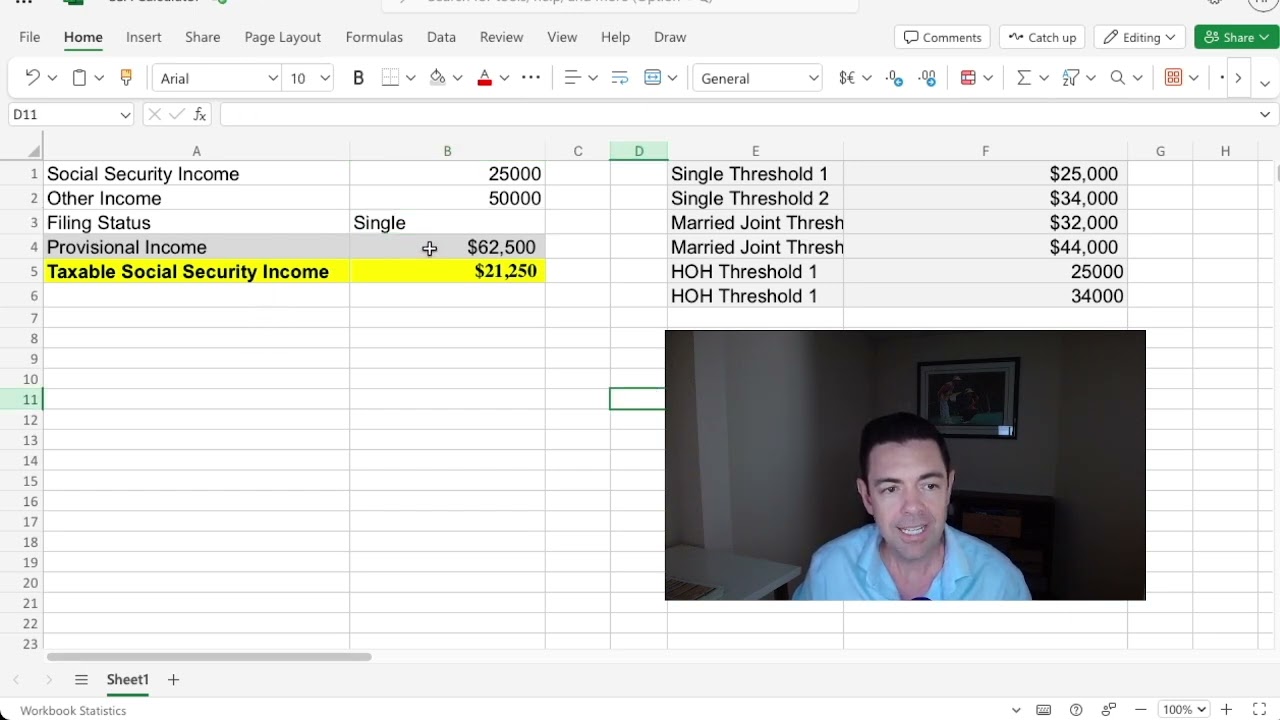The height and width of the screenshot is (720, 1280).
Task: Click the Conditional Formatting icon
Action: pos(968,78)
